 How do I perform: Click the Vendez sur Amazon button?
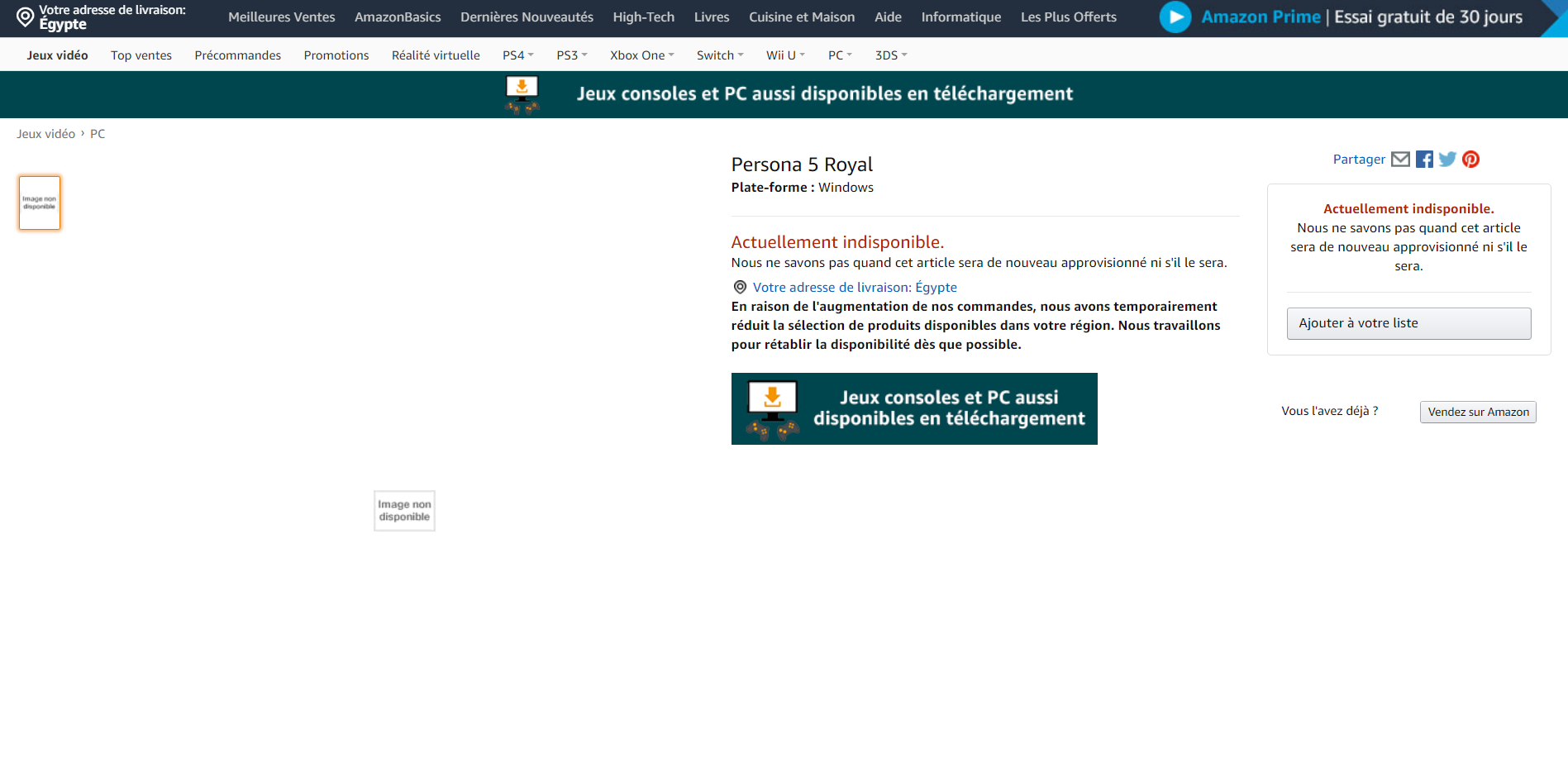click(1478, 412)
